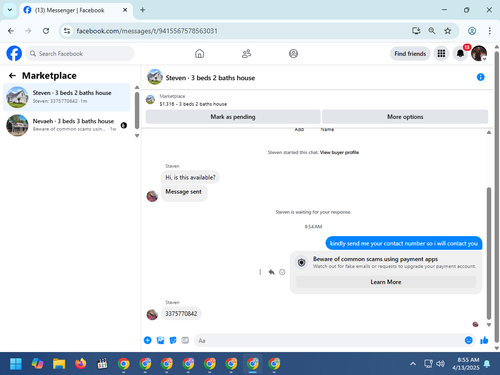Open More options for the listing

(405, 117)
